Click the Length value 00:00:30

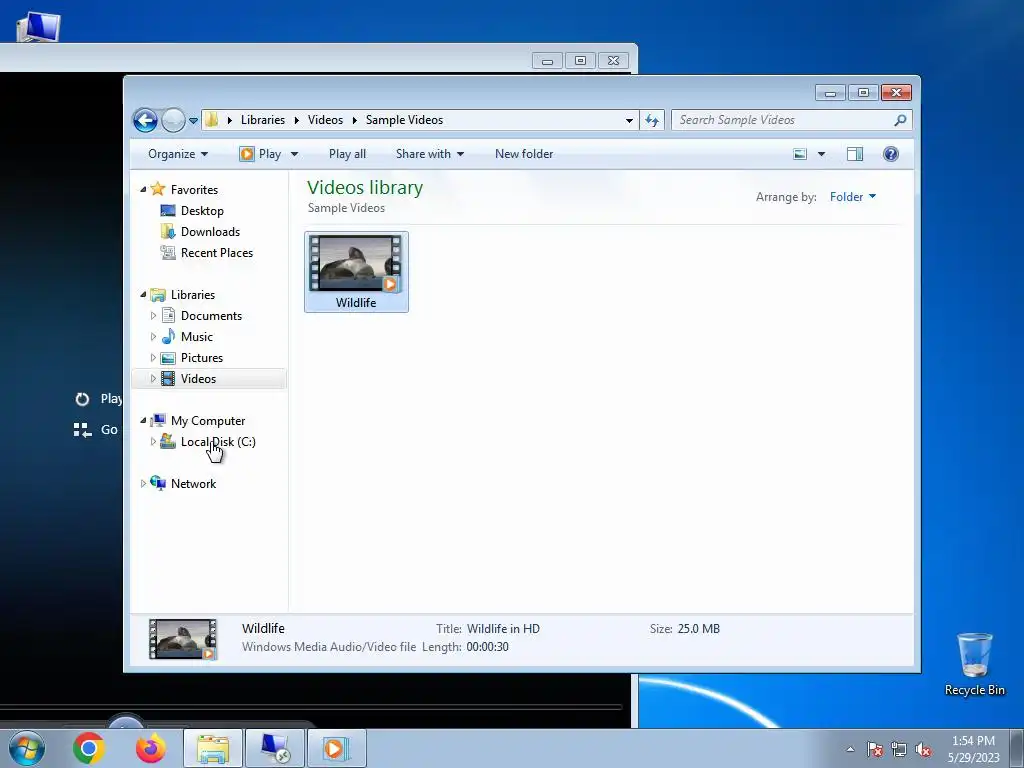point(487,647)
